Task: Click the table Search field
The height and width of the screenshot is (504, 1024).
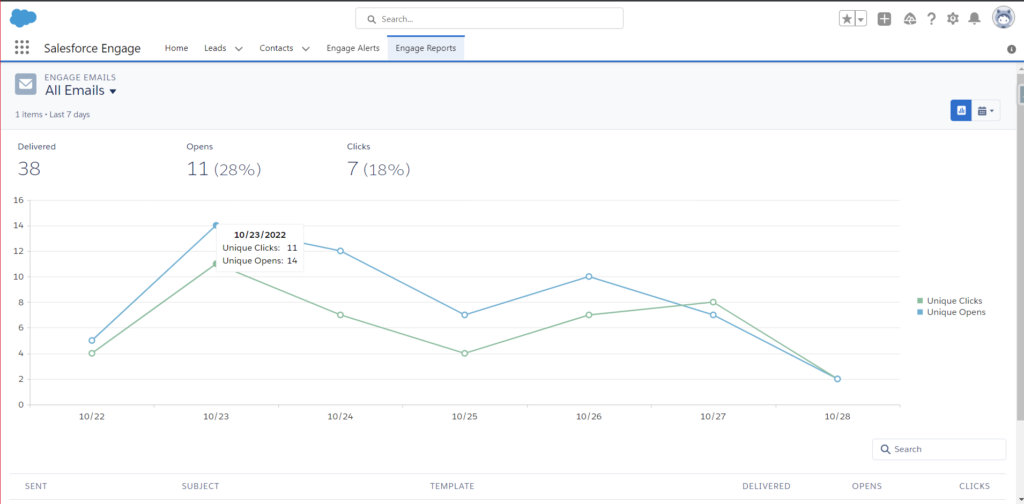Action: click(939, 449)
